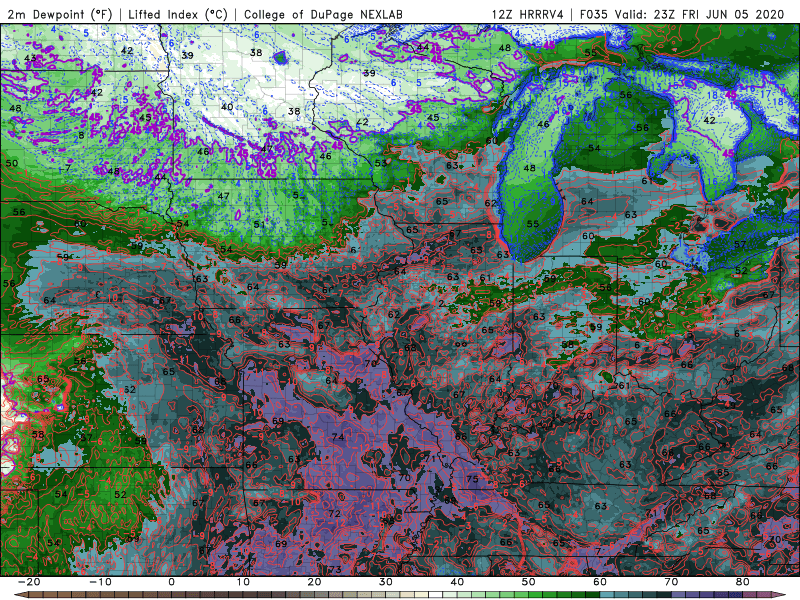Click the left arrow end of color bar
800x600 pixels.
[19, 595]
